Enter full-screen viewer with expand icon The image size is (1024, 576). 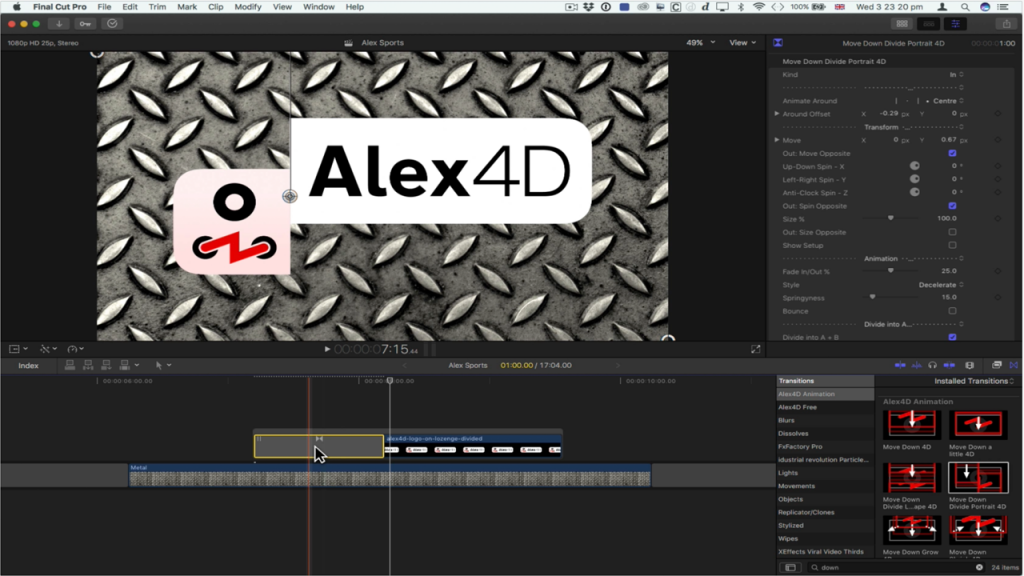[756, 349]
